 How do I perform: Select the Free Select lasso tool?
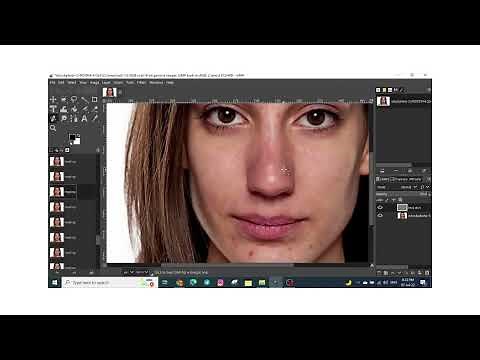pyautogui.click(x=74, y=99)
